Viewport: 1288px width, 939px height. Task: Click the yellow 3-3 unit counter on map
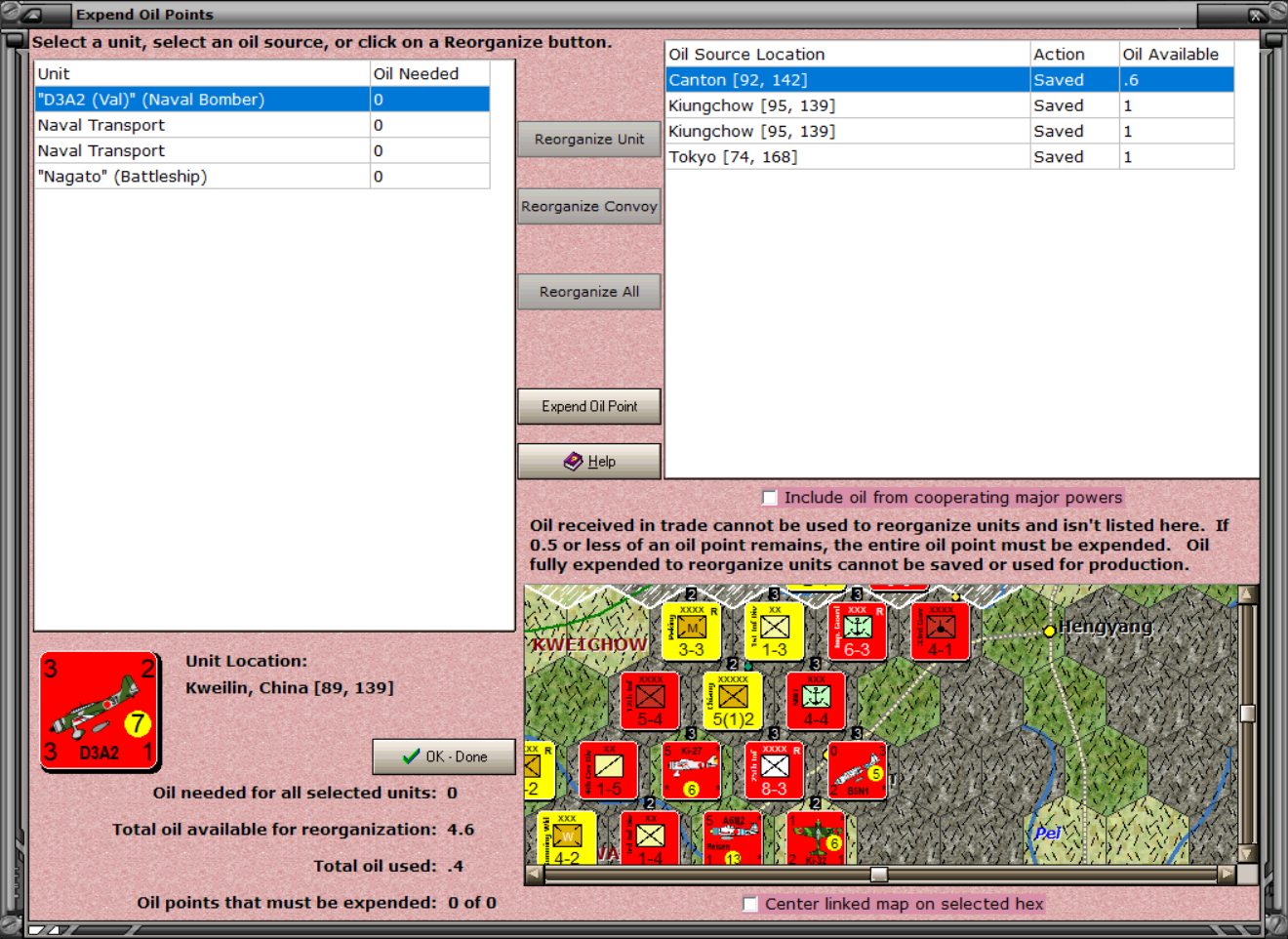pyautogui.click(x=691, y=631)
